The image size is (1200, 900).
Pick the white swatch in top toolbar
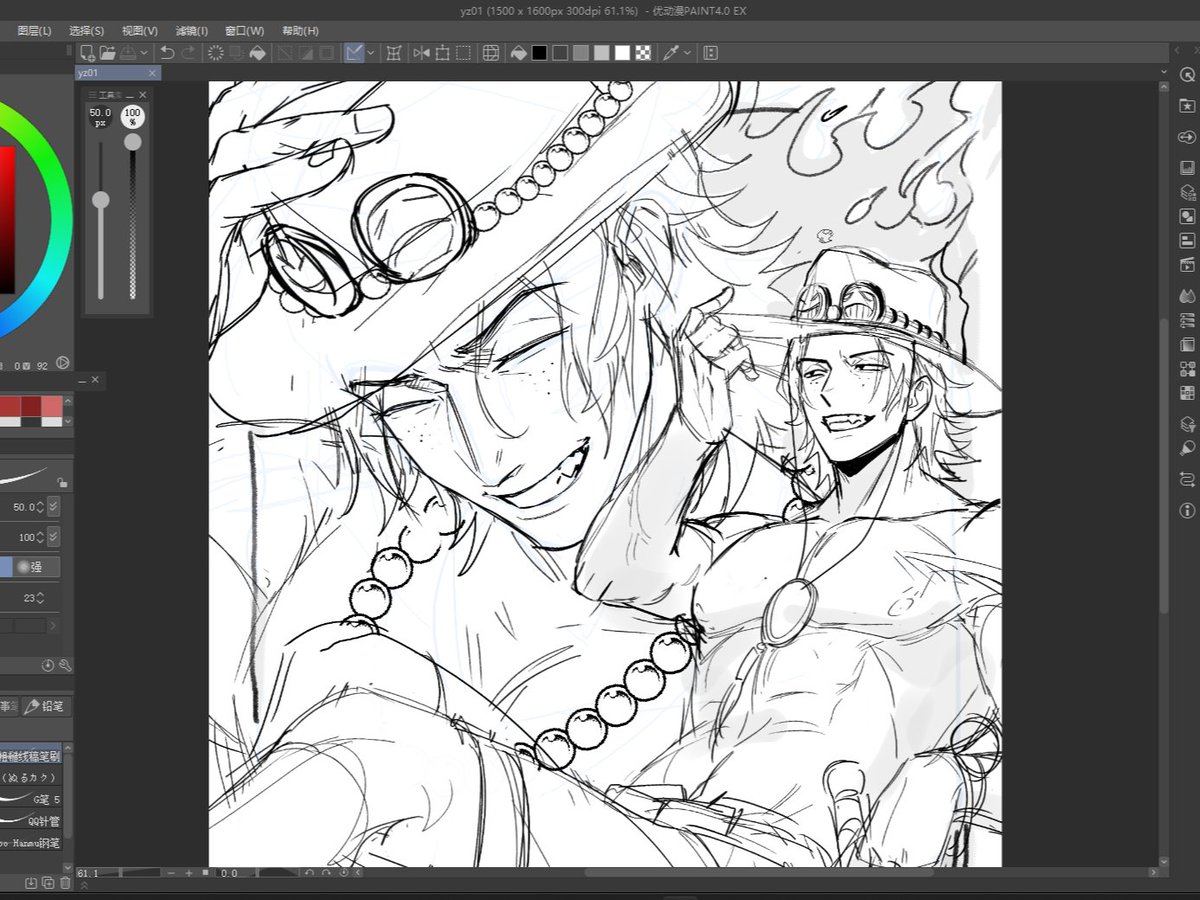[x=622, y=52]
